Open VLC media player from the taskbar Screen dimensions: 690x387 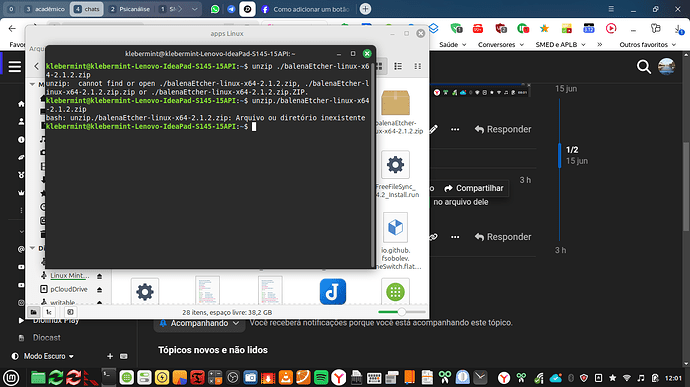[x=286, y=378]
